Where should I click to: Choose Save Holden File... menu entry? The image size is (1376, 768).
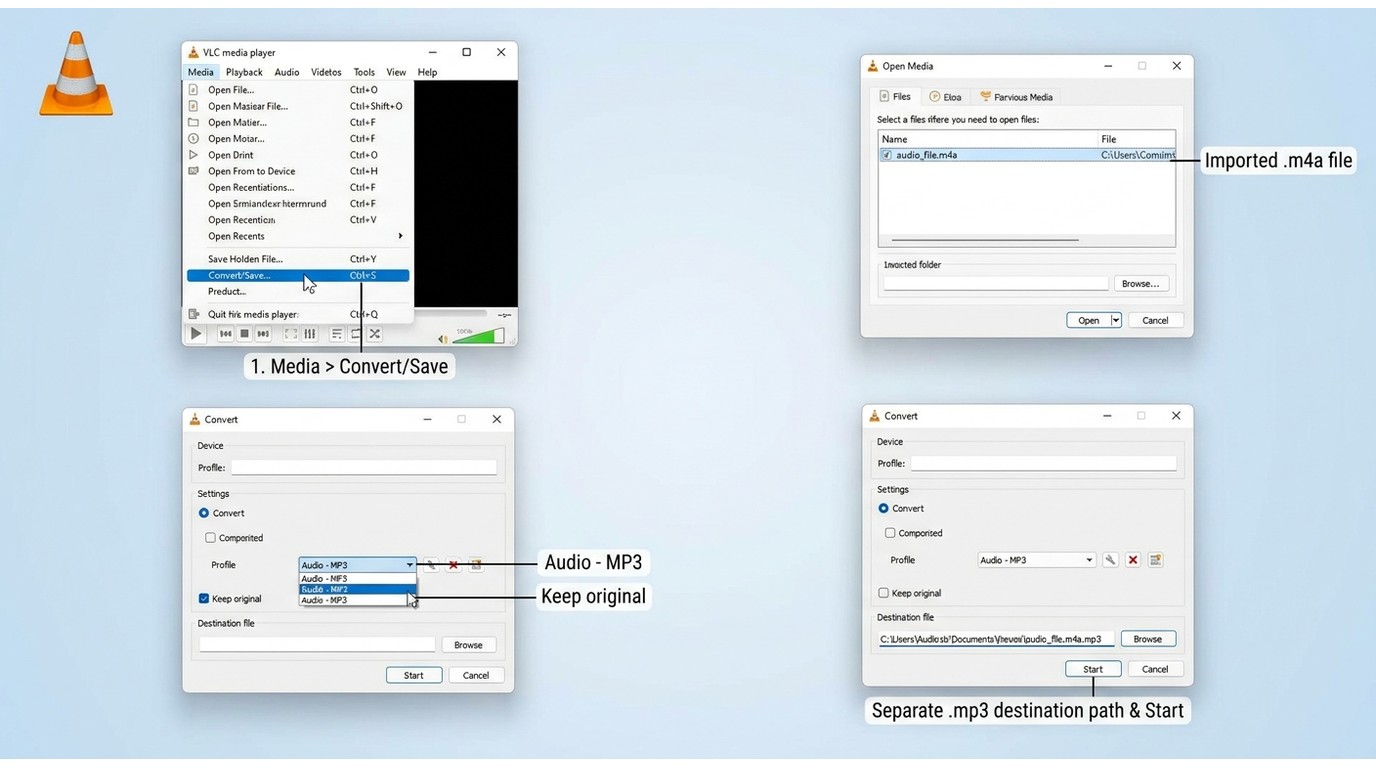pyautogui.click(x=298, y=259)
